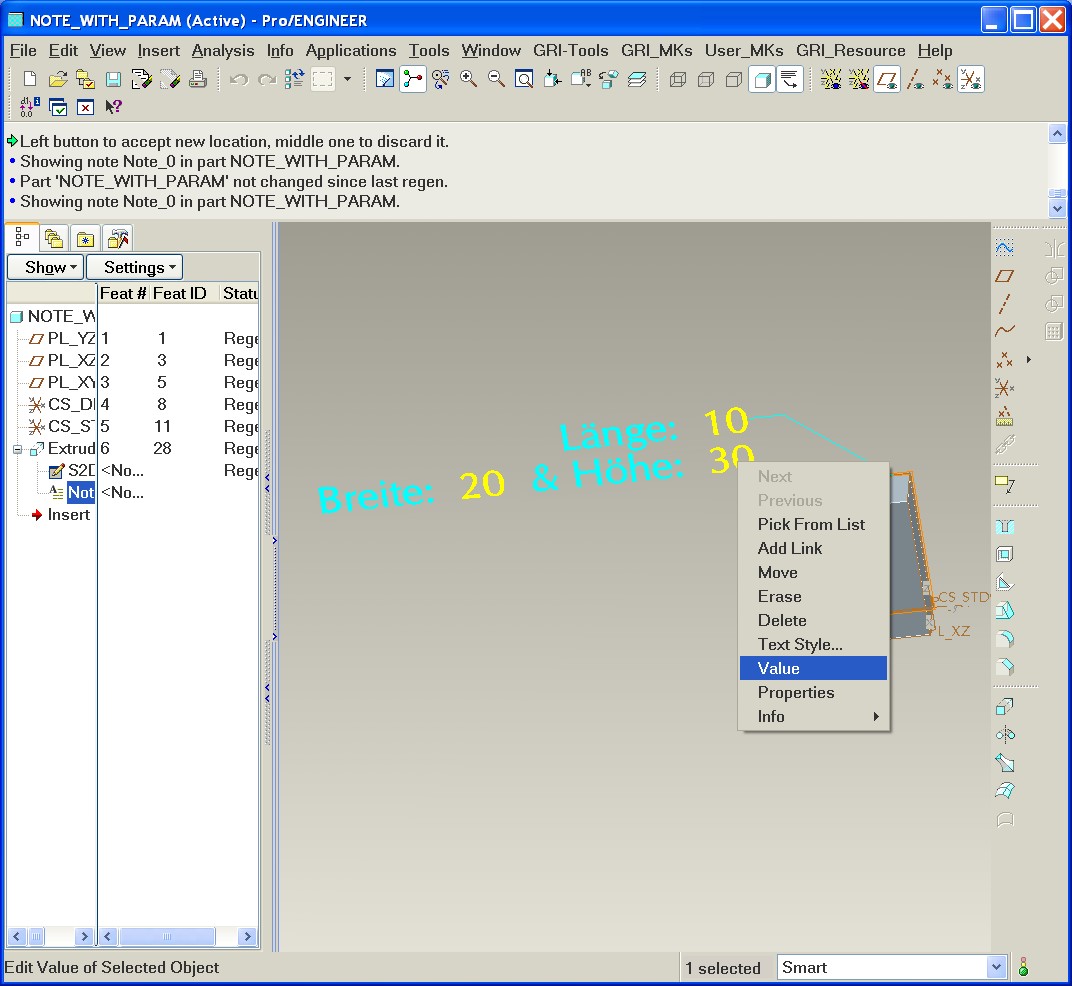This screenshot has width=1072, height=986.
Task: Click the Datum Axis tool in right toolbar
Action: (x=1004, y=304)
